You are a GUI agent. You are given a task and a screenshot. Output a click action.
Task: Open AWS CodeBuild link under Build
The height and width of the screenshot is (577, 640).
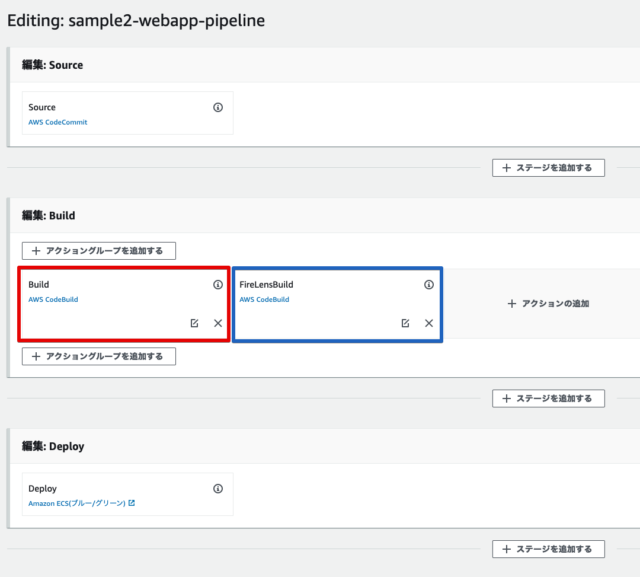tap(53, 299)
